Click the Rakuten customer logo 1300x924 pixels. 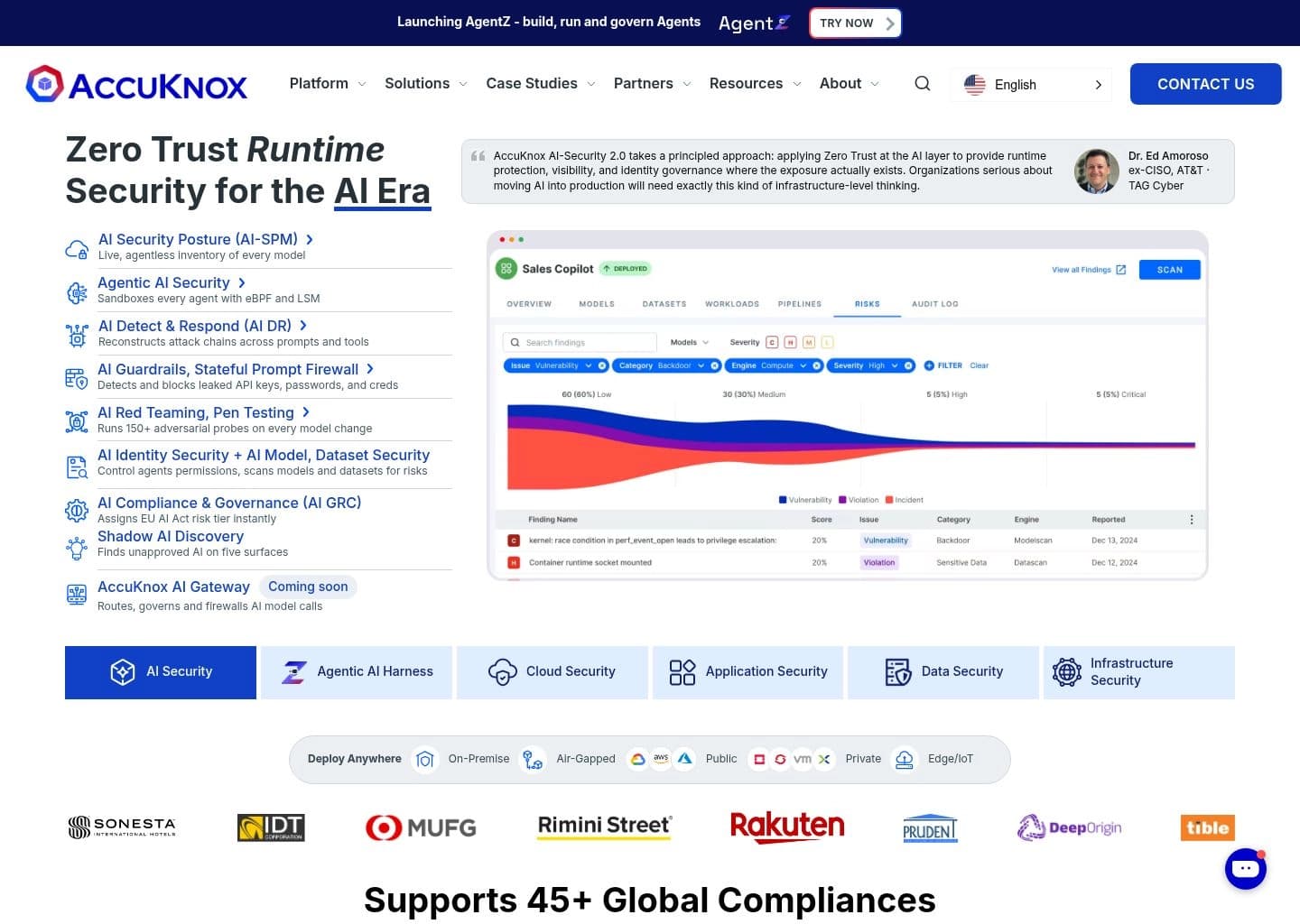tap(787, 827)
